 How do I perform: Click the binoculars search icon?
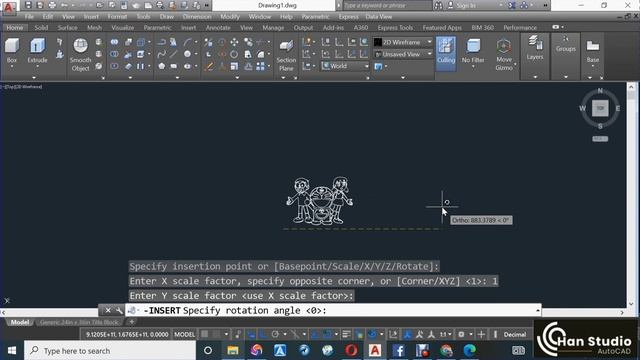pyautogui.click(x=438, y=5)
